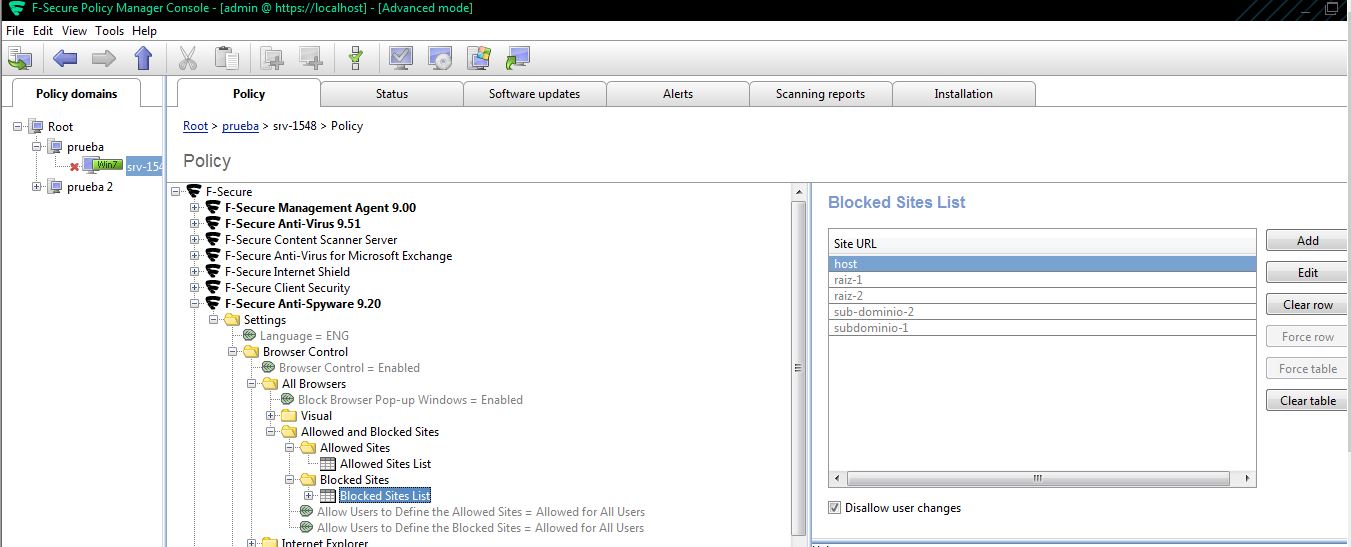Click the F-Secure Internet Shield product icon
The image size is (1351, 547).
pos(212,272)
